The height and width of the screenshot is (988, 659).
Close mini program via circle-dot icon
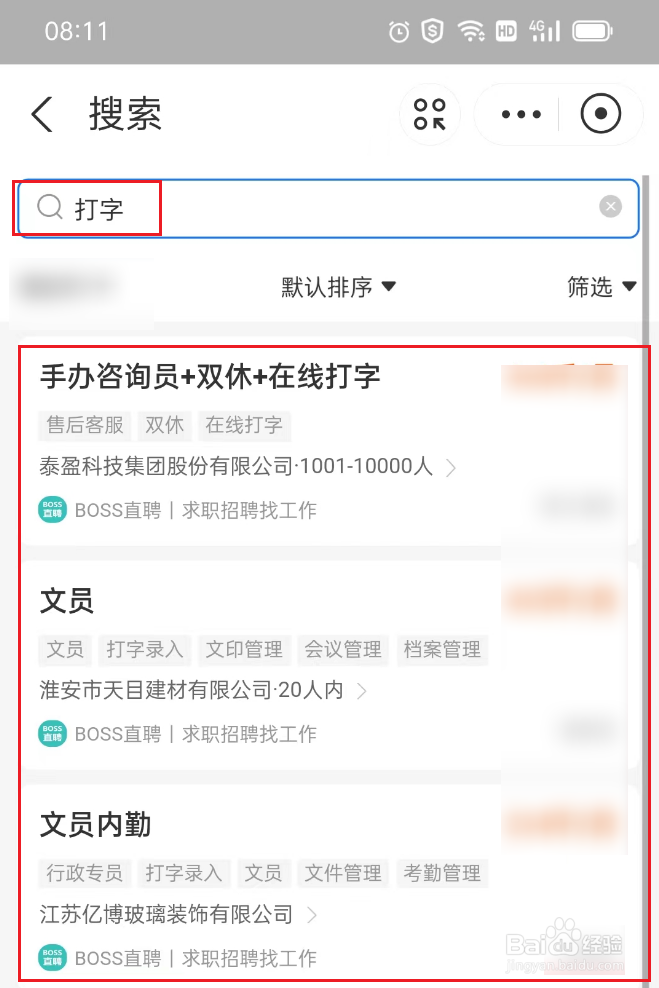tap(600, 113)
